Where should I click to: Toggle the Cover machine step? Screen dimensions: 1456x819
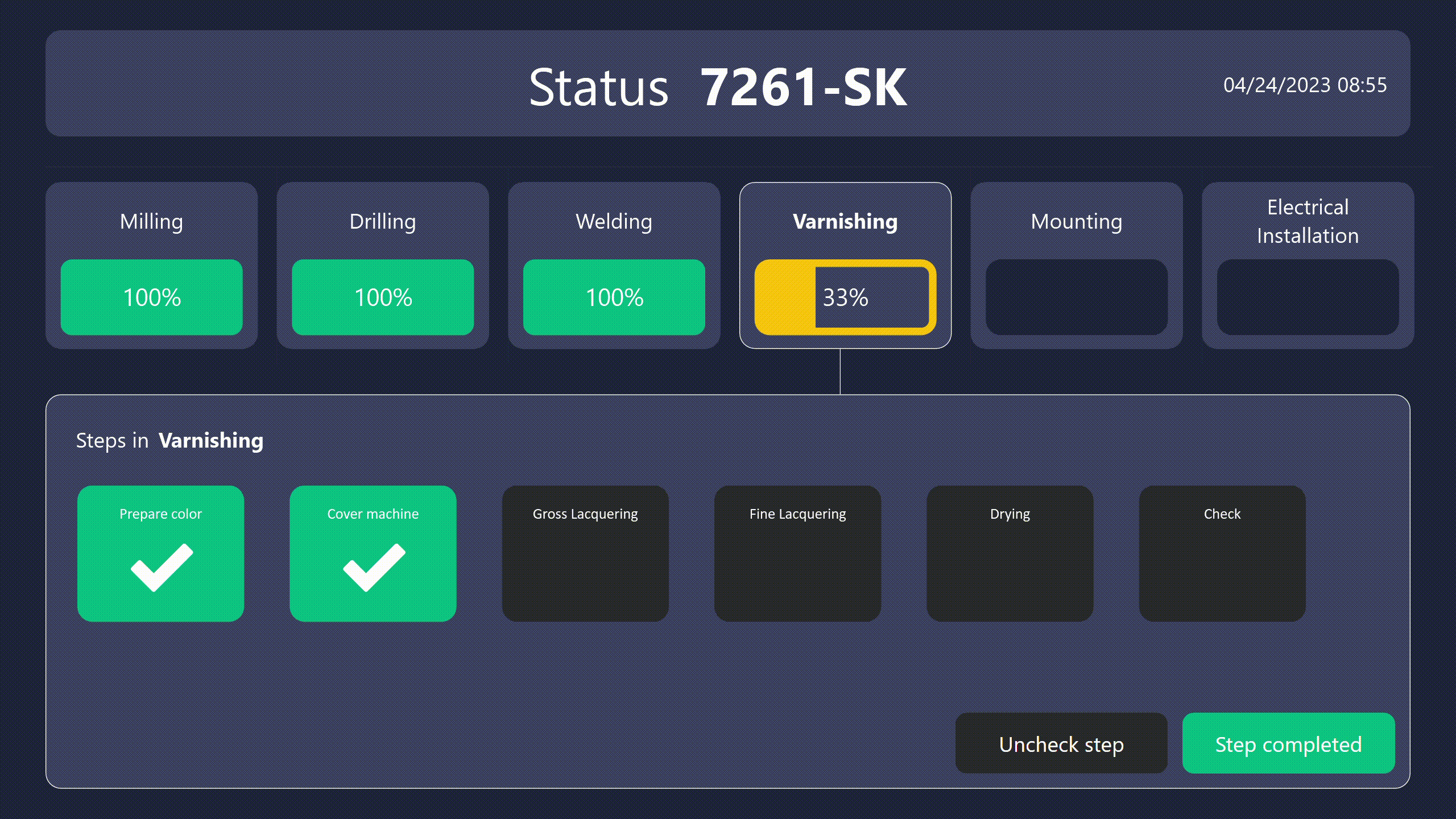point(373,553)
